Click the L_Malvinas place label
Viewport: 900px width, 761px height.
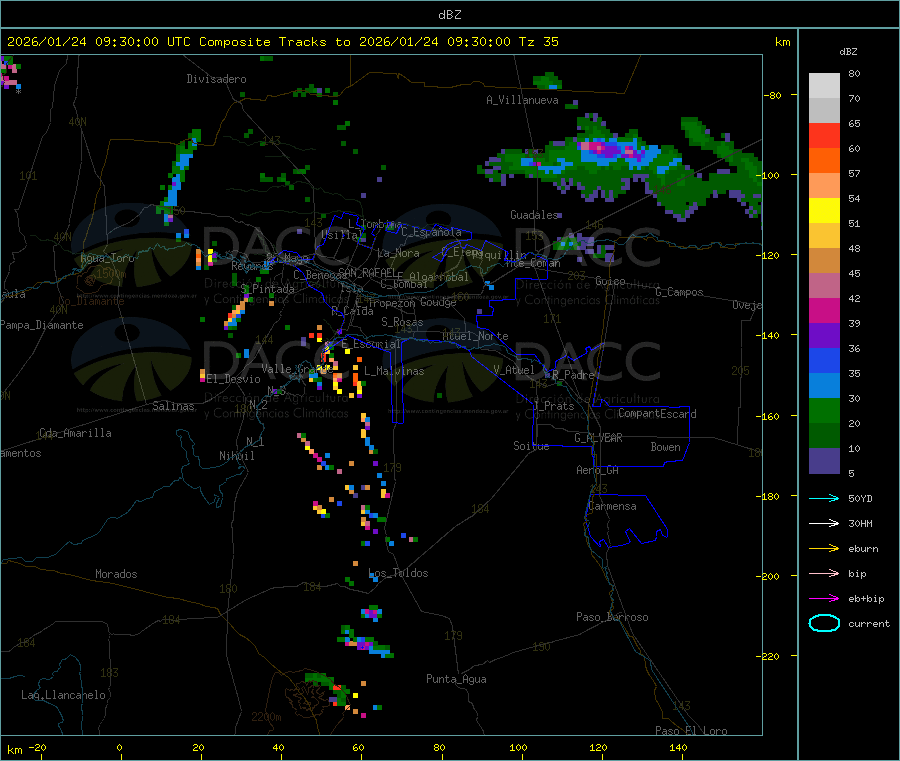394,371
